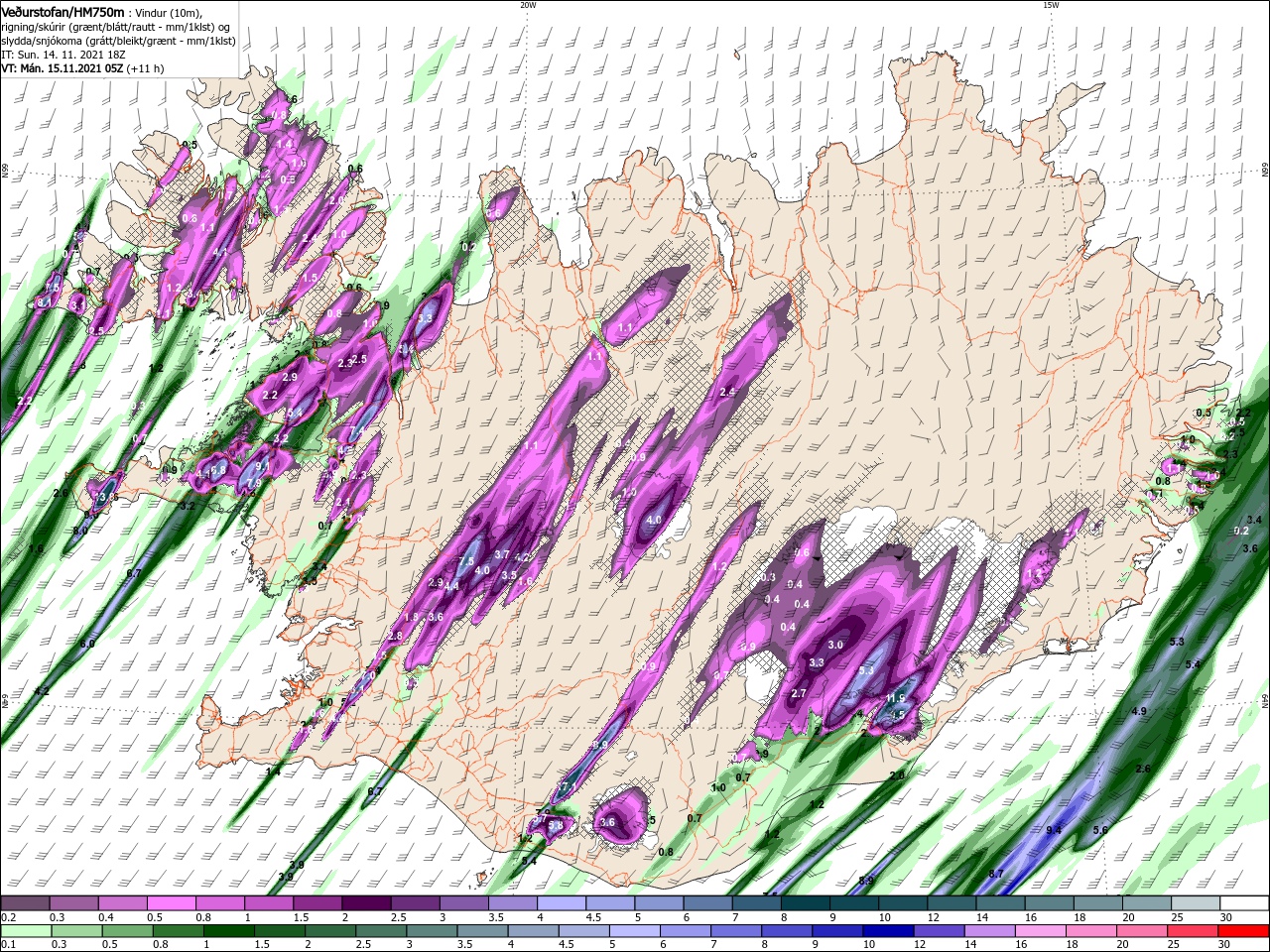Pick the pale grey 25 swatch in top legend row
Viewport: 1270px width, 952px height.
[1194, 903]
